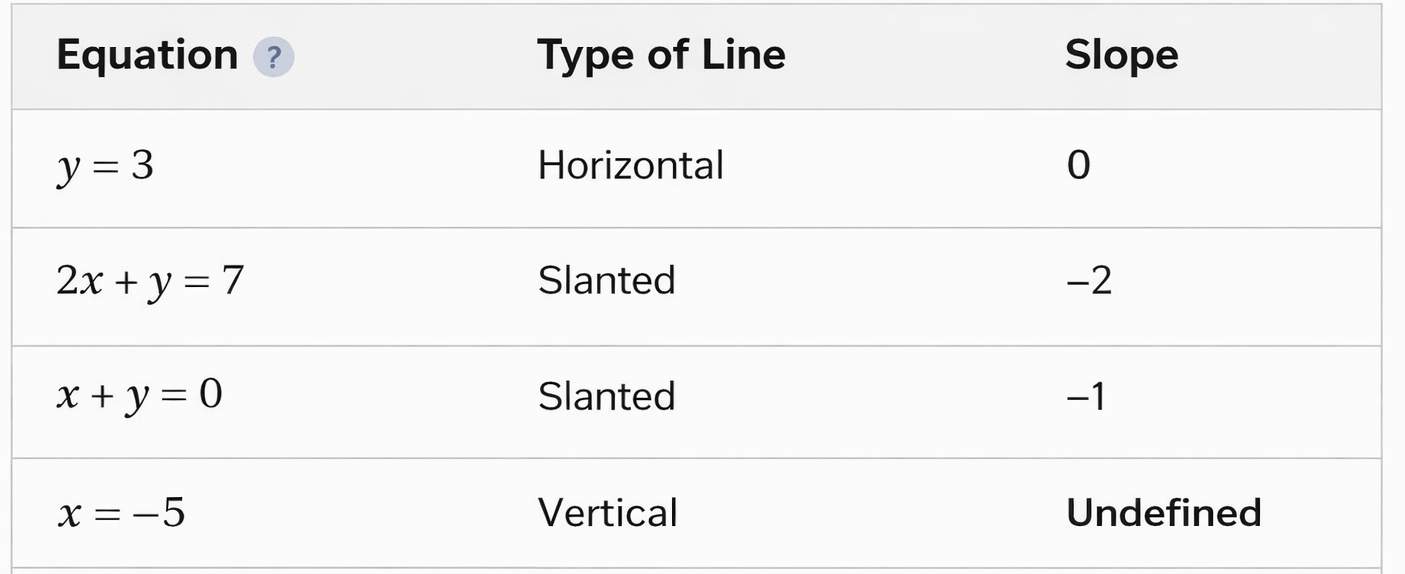This screenshot has width=1405, height=574.
Task: Select the Vertical line type cell
Action: [x=607, y=514]
